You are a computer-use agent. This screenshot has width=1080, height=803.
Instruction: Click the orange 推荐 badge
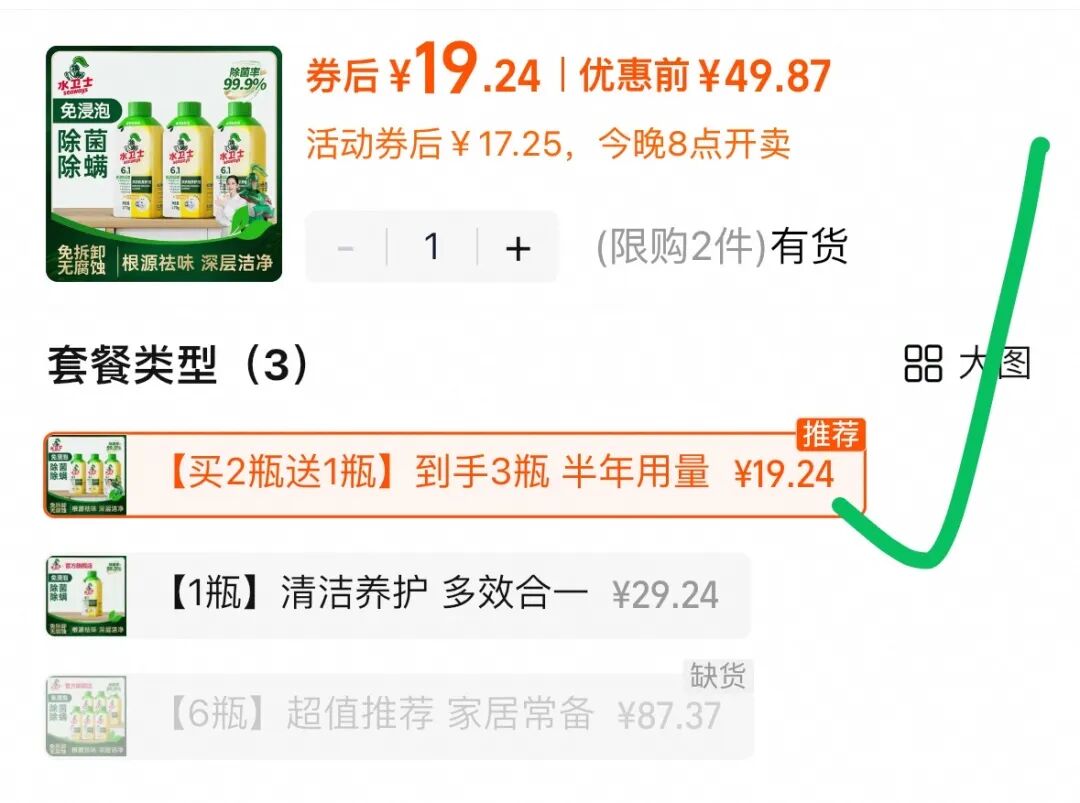pyautogui.click(x=830, y=435)
